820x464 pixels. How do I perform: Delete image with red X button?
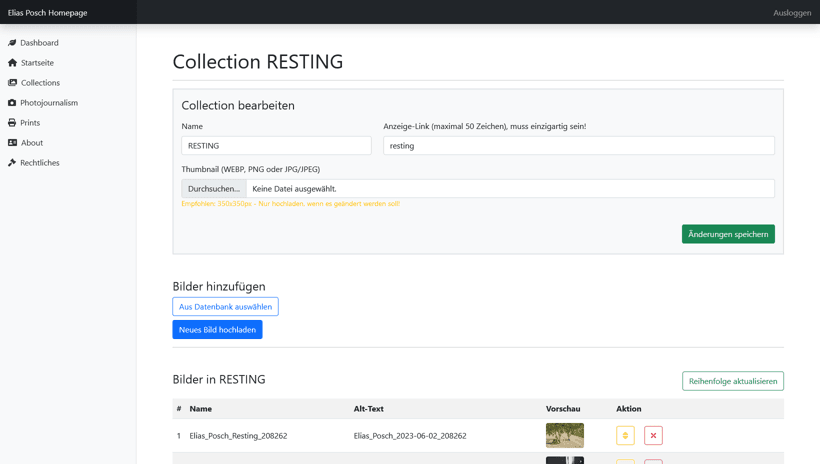tap(653, 436)
